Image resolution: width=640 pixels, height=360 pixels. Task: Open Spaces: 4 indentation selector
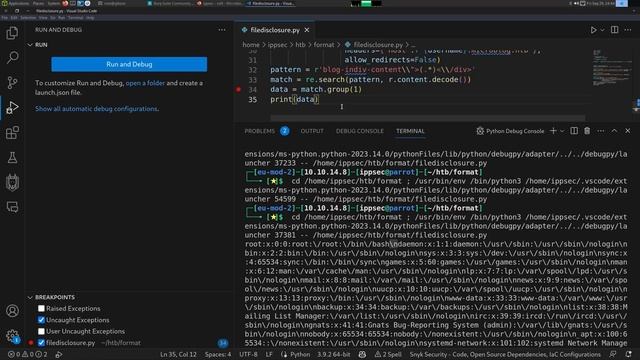(218, 354)
